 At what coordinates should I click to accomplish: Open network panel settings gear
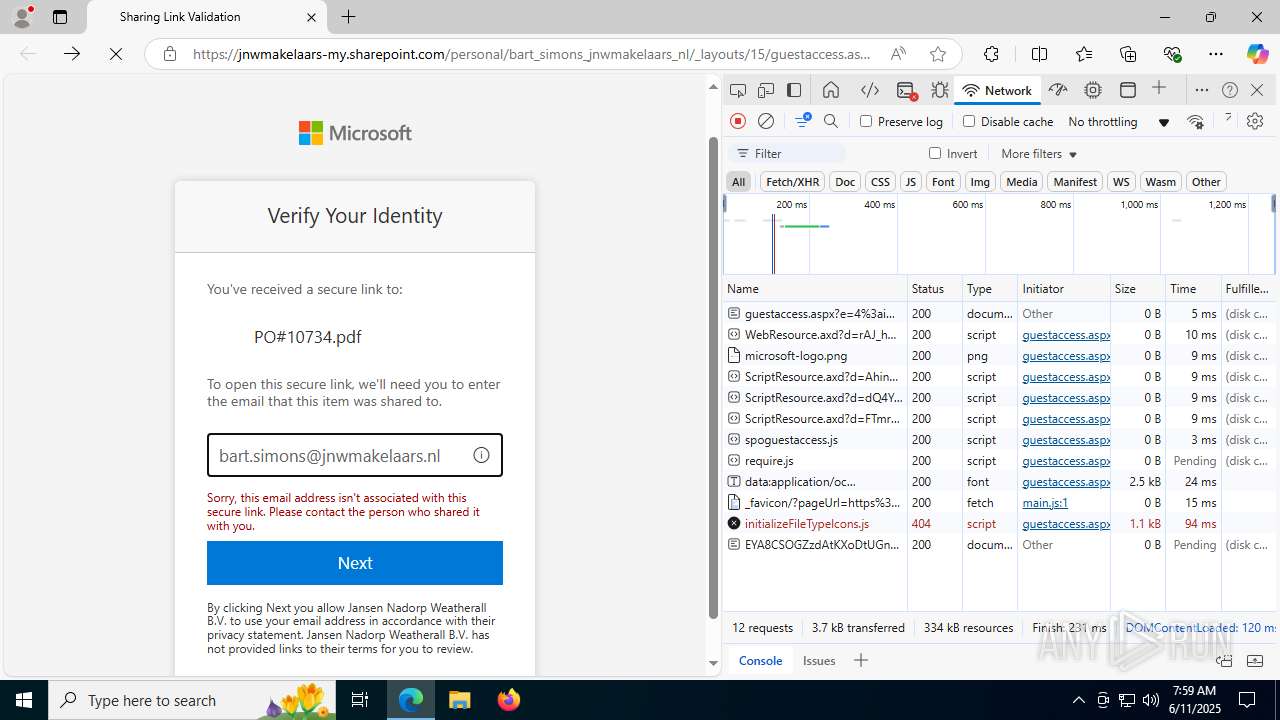tap(1255, 121)
